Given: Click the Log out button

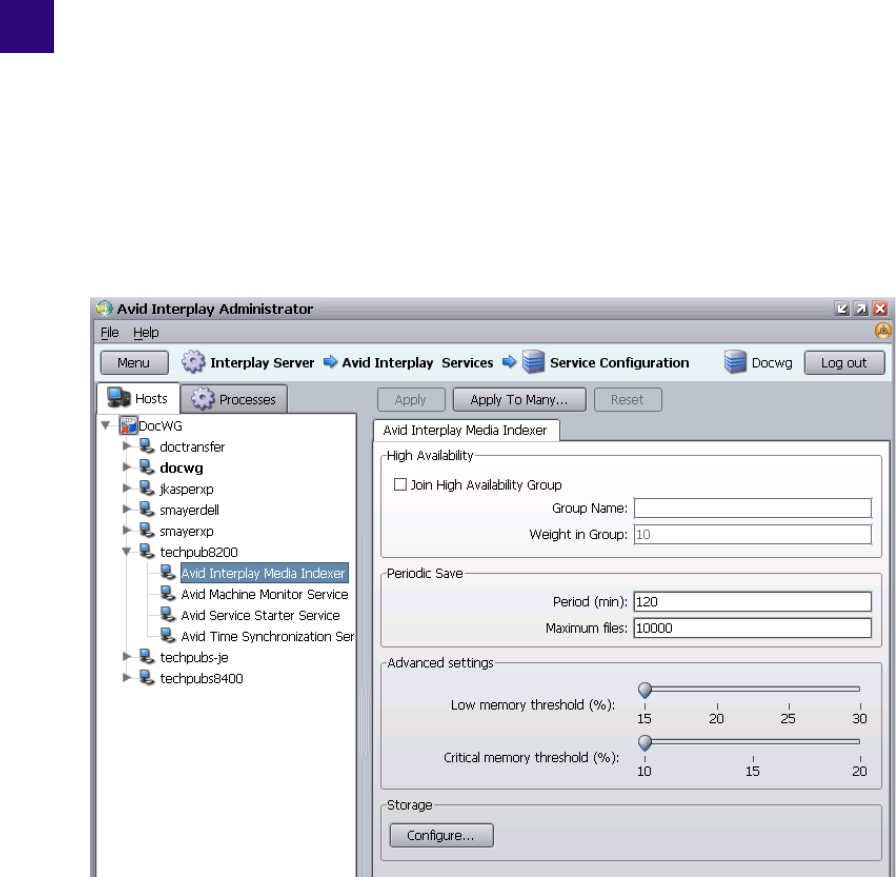Looking at the screenshot, I should (x=845, y=363).
